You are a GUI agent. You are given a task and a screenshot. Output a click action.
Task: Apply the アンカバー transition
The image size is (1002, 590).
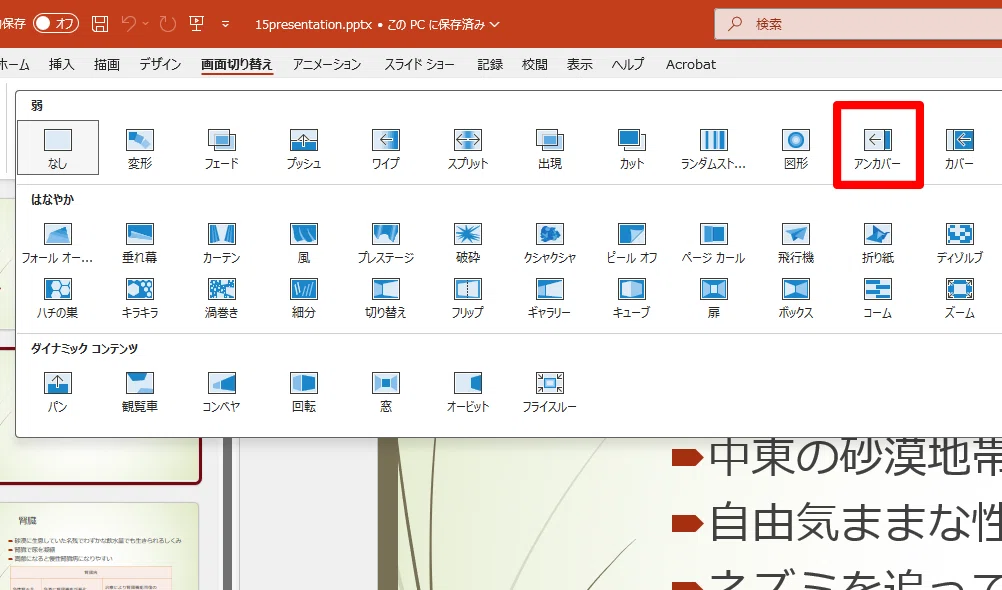877,148
